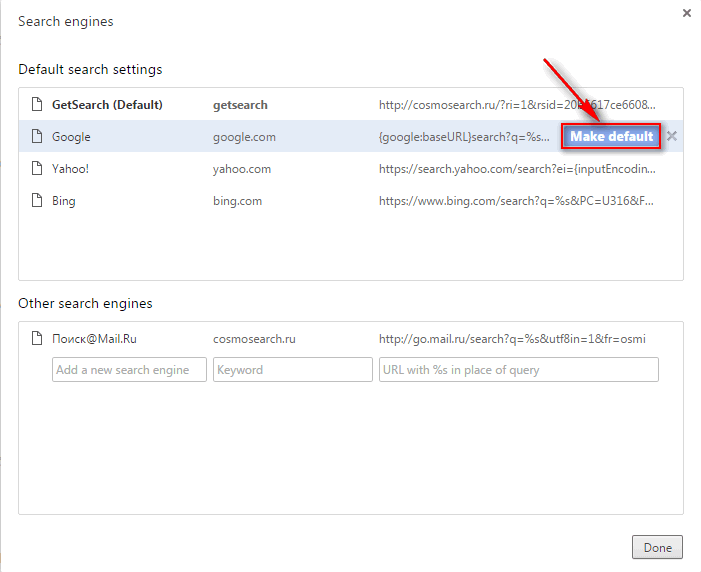Image resolution: width=701 pixels, height=572 pixels.
Task: Click the www.bing.com search URL
Action: (516, 201)
